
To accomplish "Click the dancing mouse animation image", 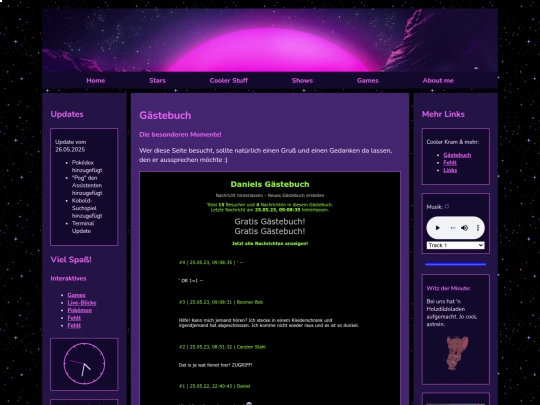I will (x=457, y=353).
